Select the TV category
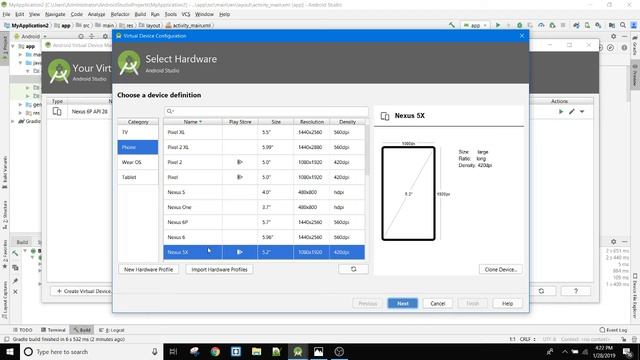640x360 pixels. coord(138,132)
